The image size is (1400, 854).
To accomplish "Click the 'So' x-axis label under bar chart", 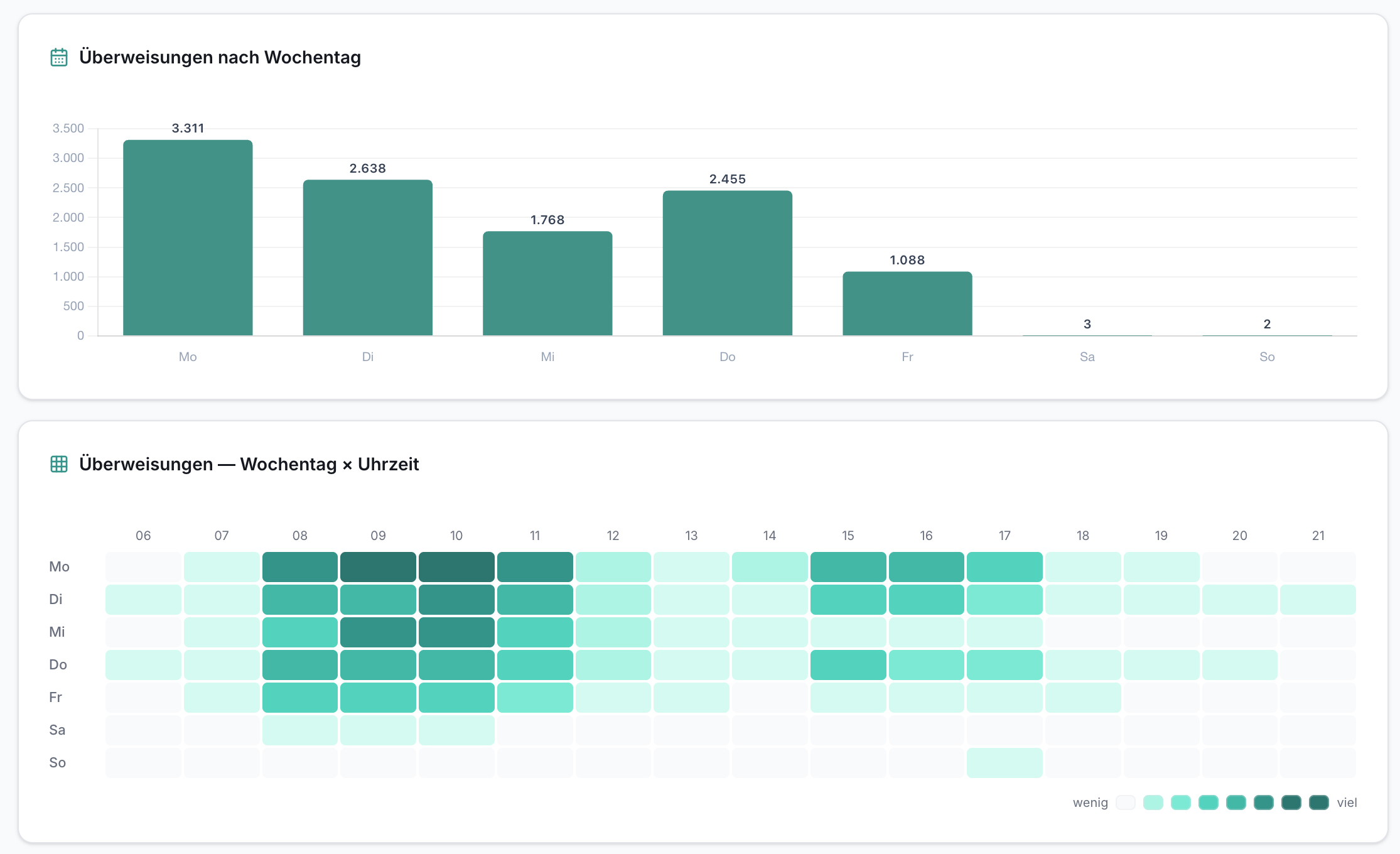I will pyautogui.click(x=1267, y=357).
